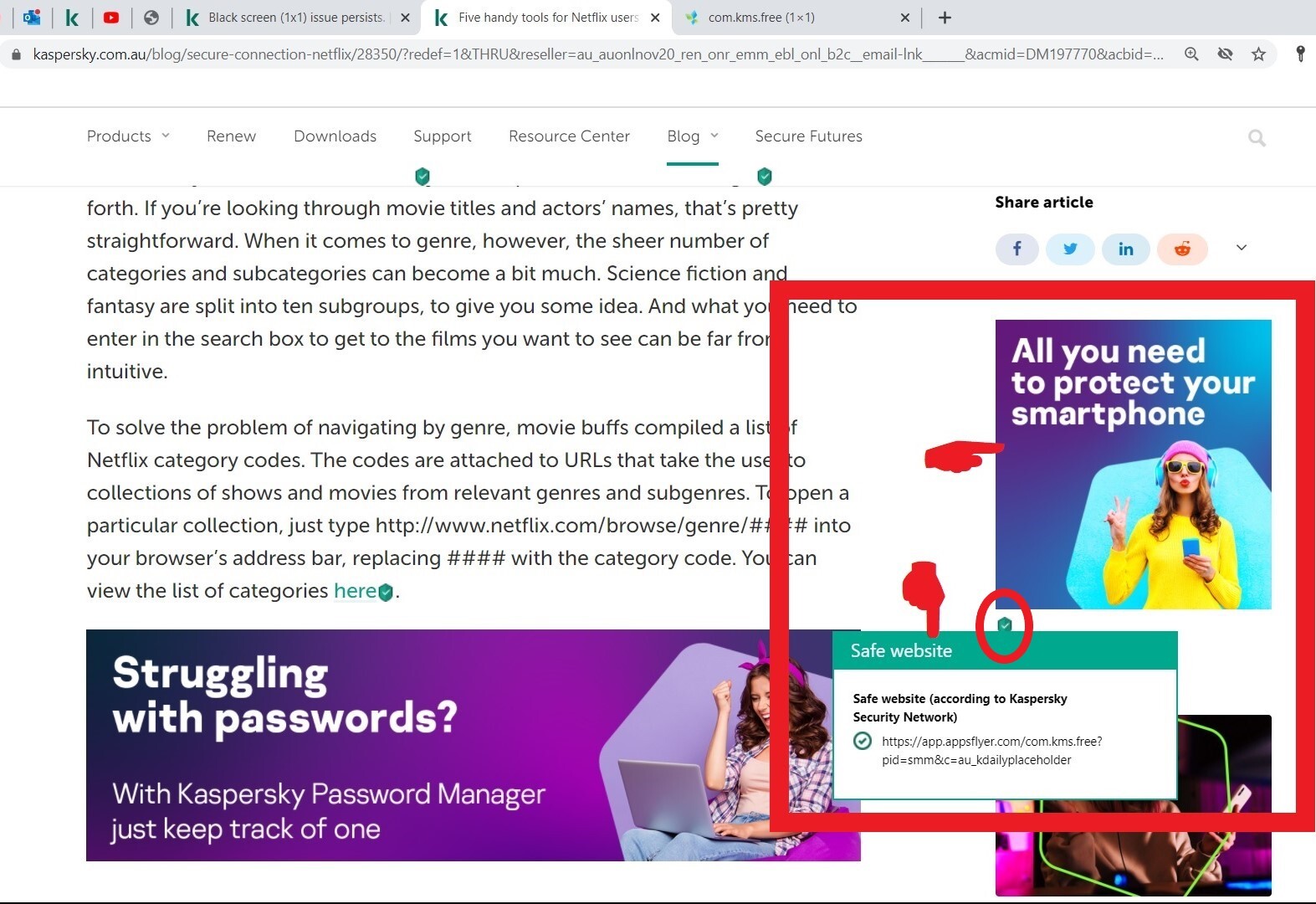Screen dimensions: 1316x904
Task: Open a new browser tab
Action: 945,18
